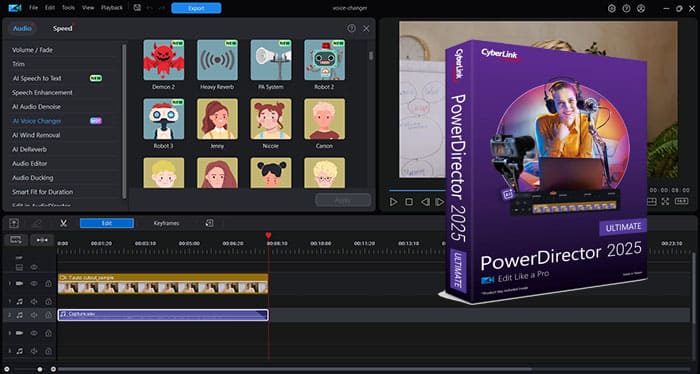700x374 pixels.
Task: Choose the Robot 2 voice
Action: (325, 60)
